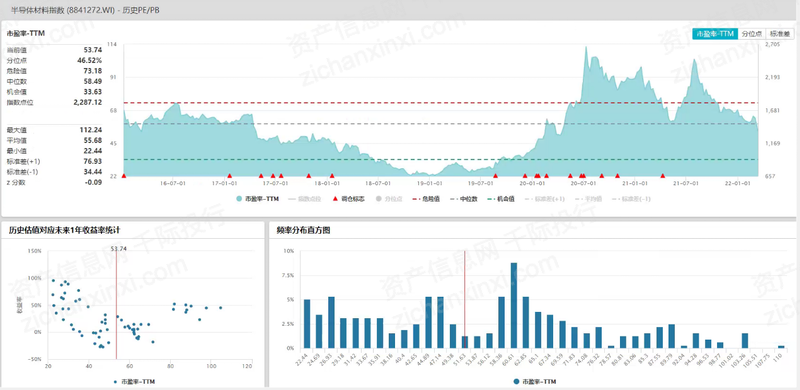Click the first red triangle at chart start
Image resolution: width=800 pixels, height=390 pixels.
tap(124, 175)
